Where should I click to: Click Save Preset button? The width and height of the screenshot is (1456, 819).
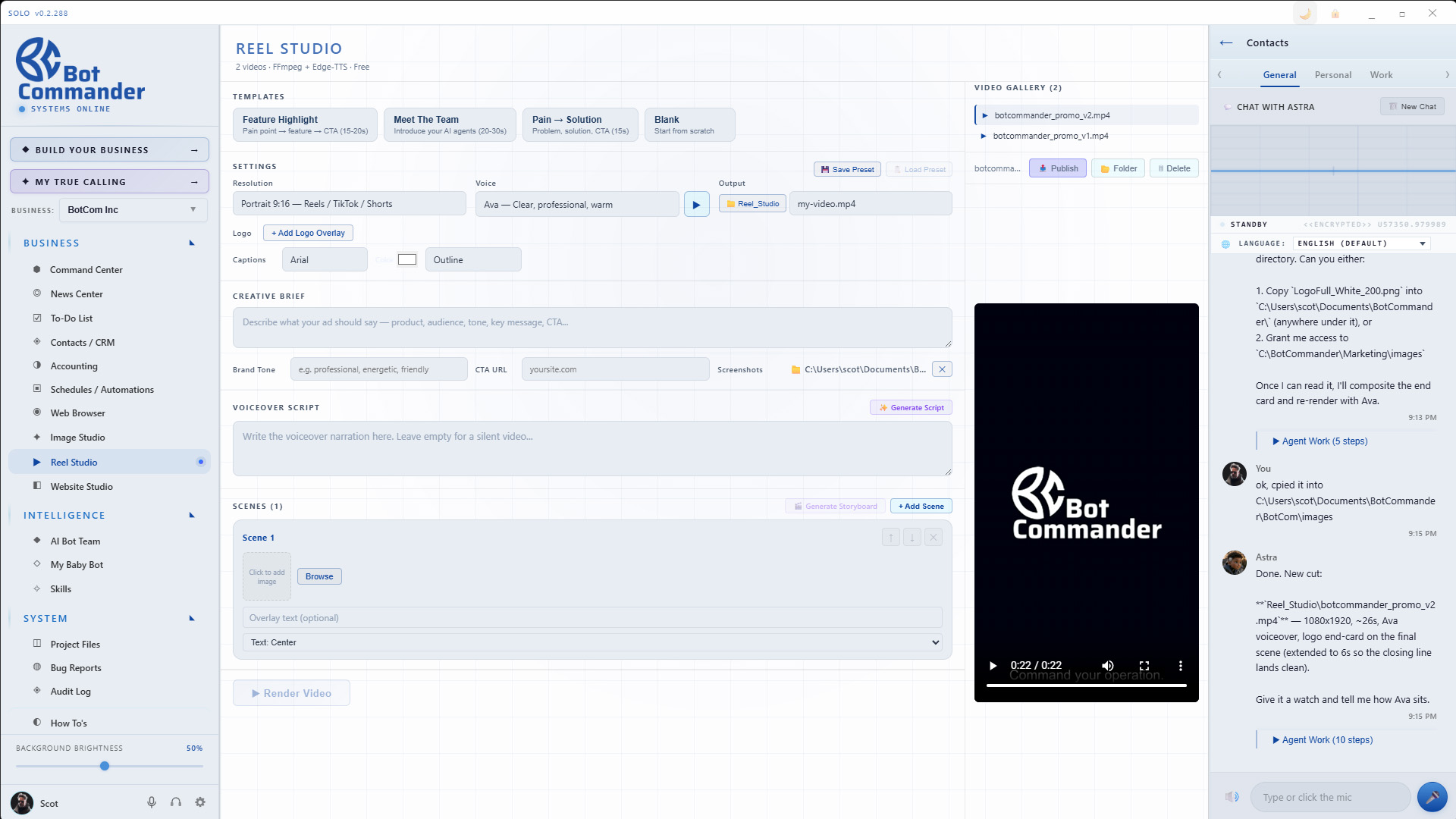click(847, 169)
